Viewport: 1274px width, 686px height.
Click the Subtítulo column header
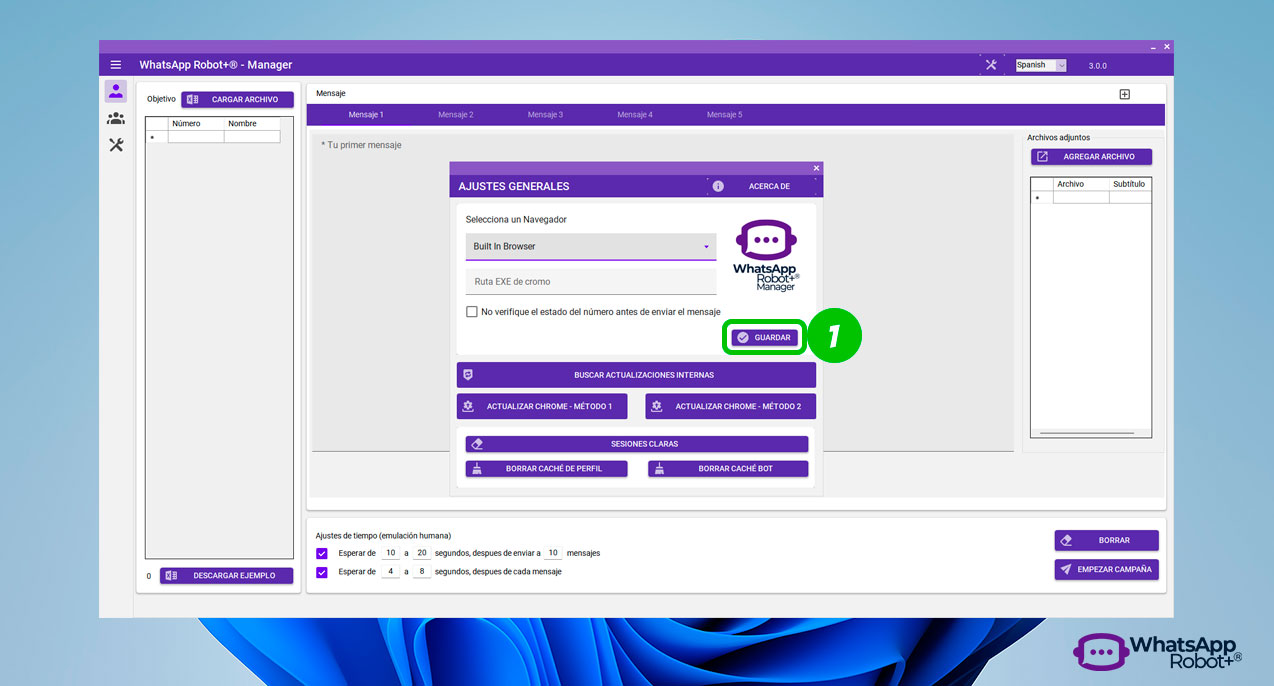click(1130, 184)
